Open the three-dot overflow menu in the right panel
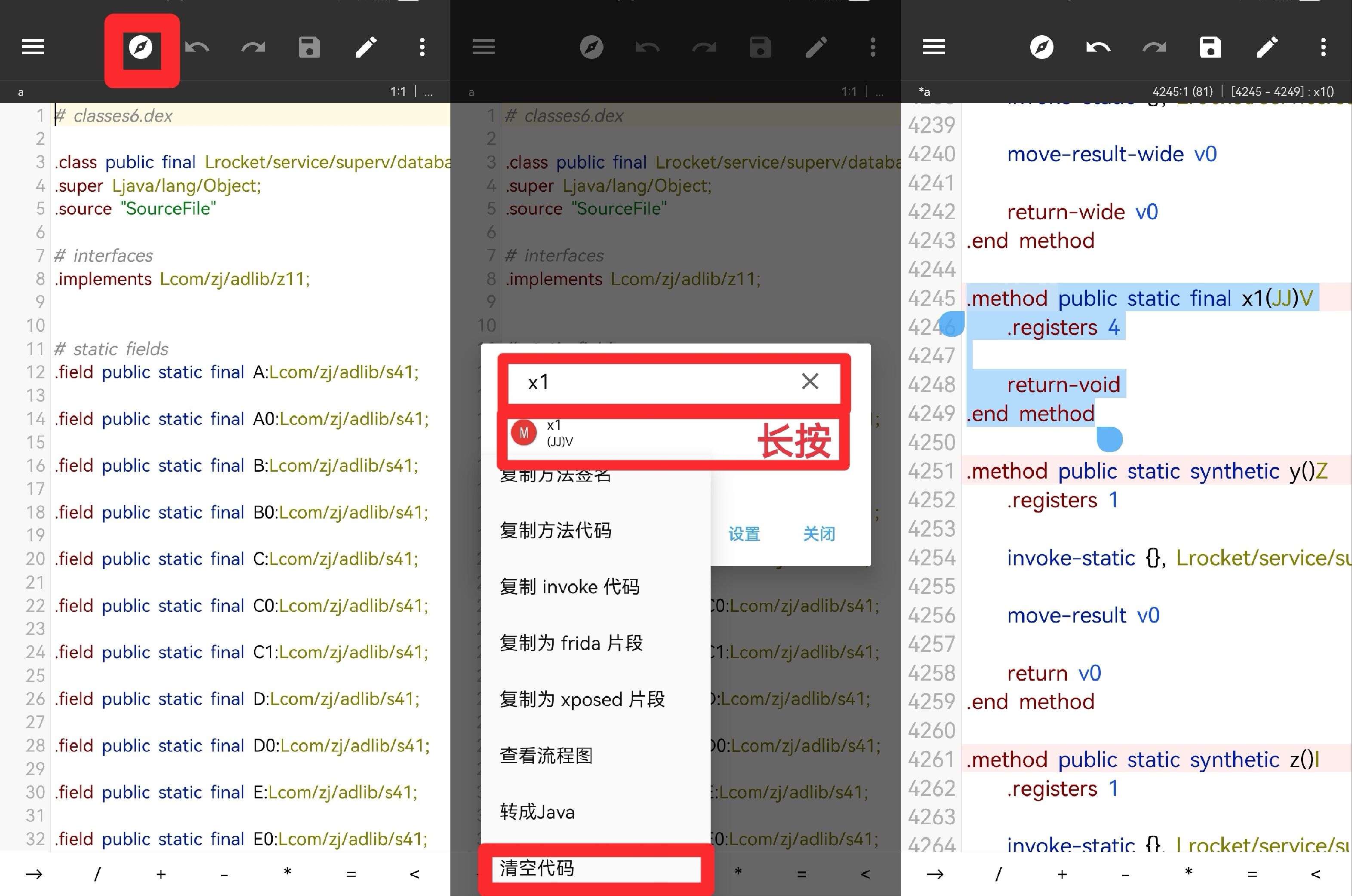The image size is (1352, 896). tap(1324, 47)
